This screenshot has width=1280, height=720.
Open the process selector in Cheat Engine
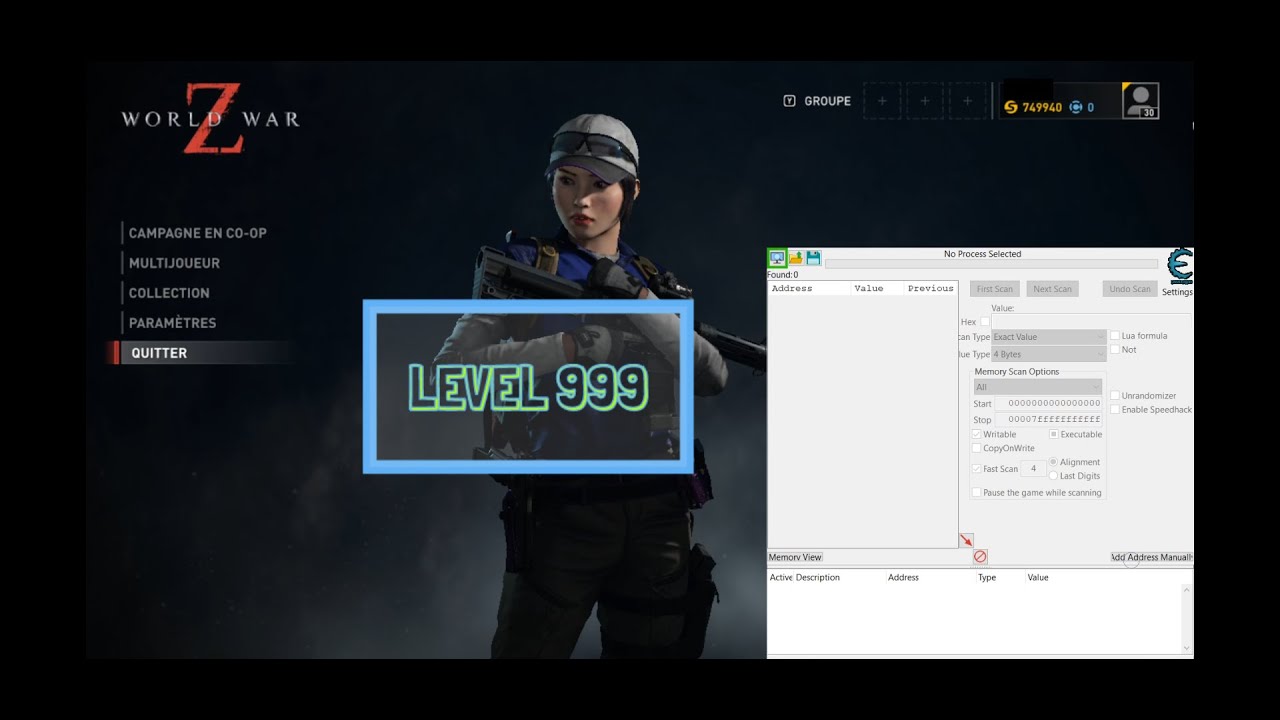tap(777, 258)
